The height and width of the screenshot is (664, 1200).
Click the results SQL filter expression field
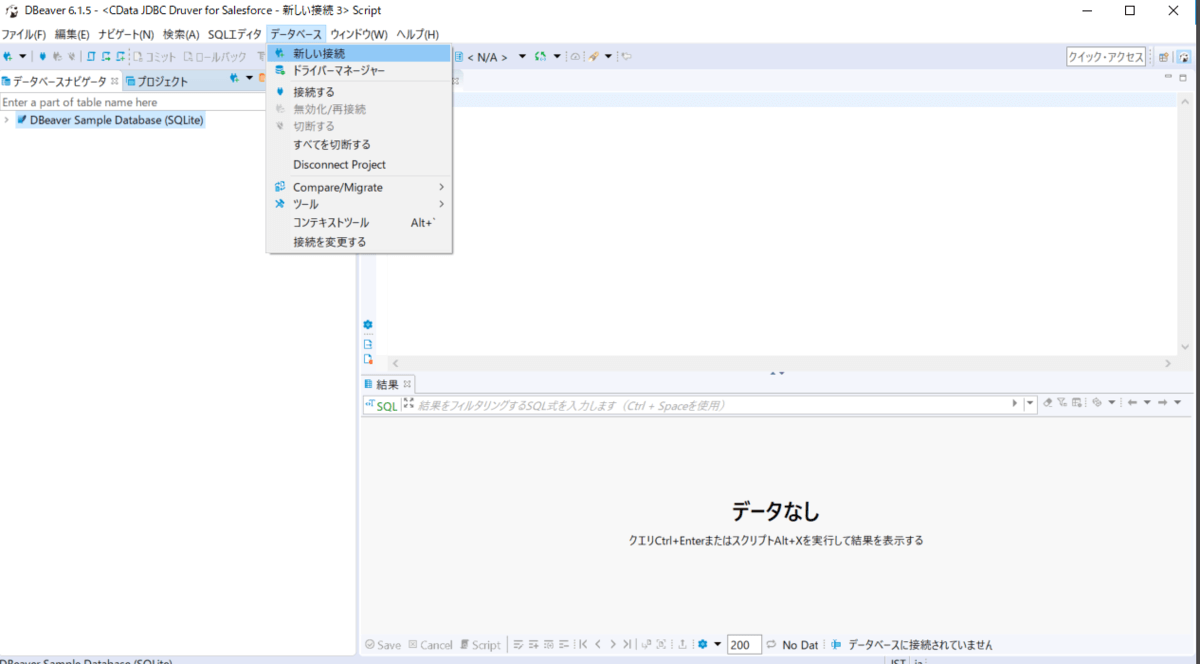[x=713, y=405]
